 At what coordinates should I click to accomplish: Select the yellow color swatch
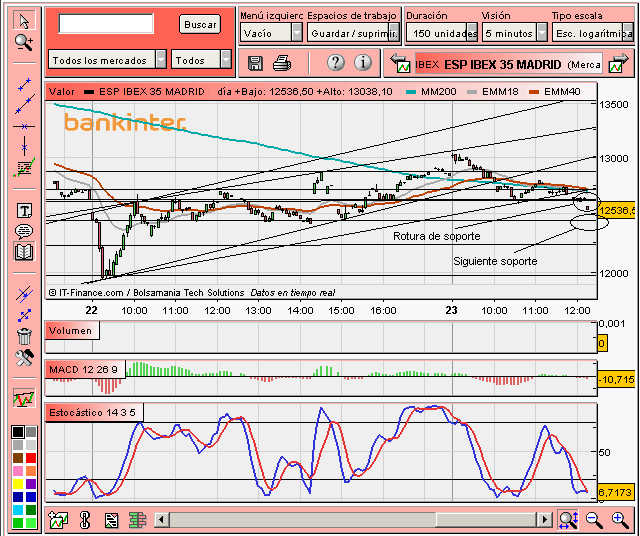(x=18, y=484)
